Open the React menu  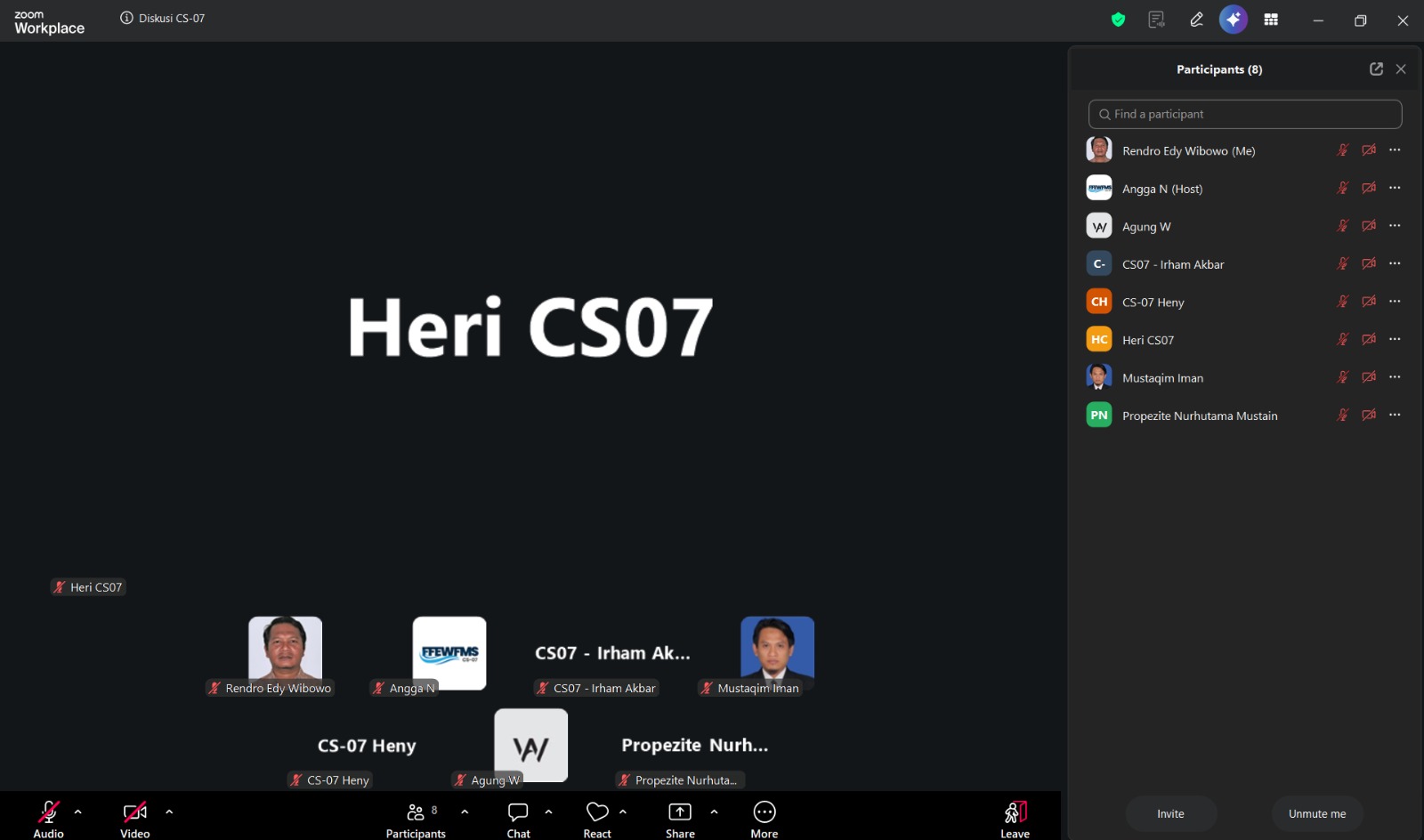[597, 819]
